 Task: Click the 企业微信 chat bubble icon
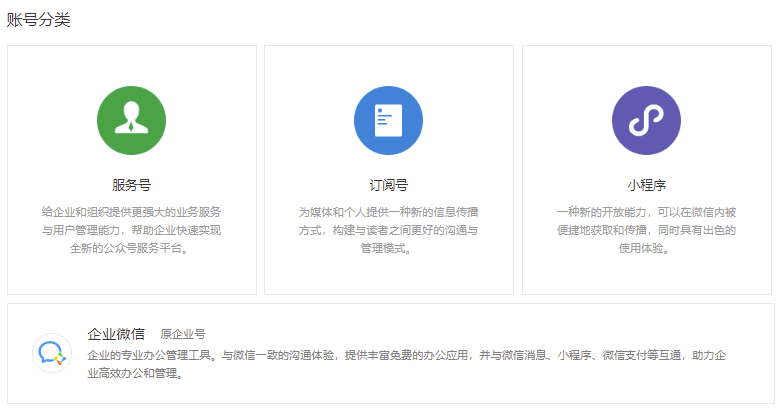52,353
